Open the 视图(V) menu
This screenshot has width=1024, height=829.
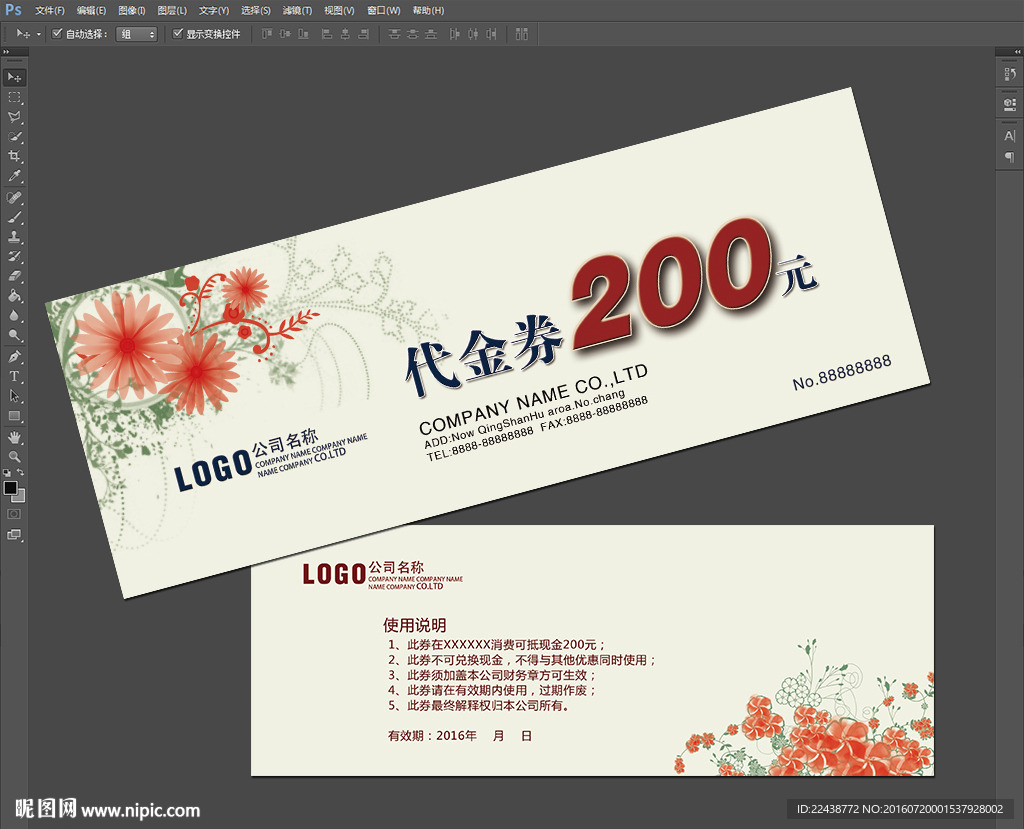[x=339, y=10]
